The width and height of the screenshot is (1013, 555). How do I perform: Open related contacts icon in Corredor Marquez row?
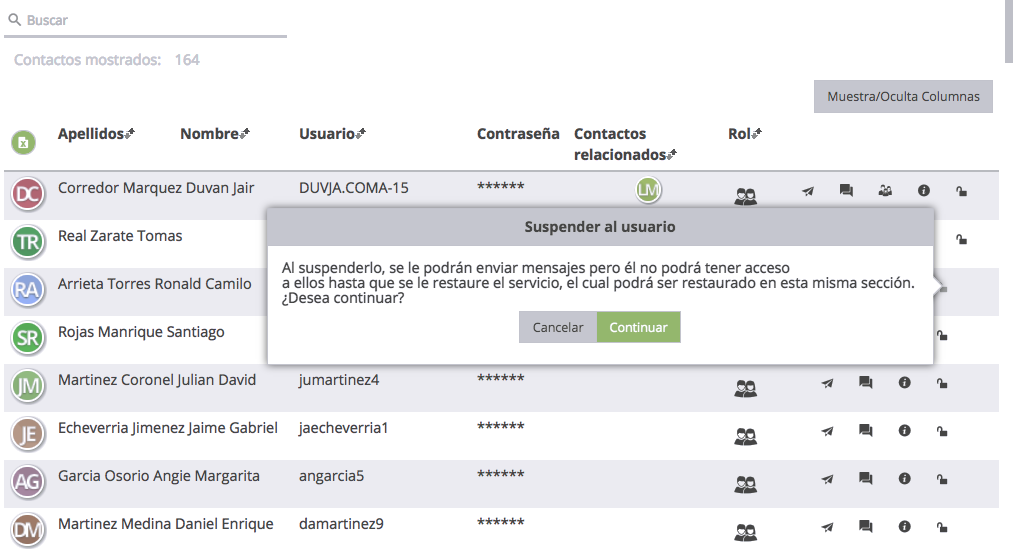(x=885, y=191)
